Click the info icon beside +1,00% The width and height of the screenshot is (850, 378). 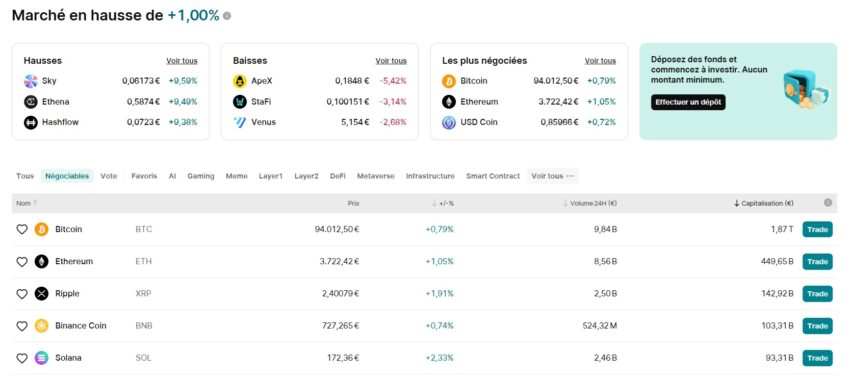click(x=227, y=16)
